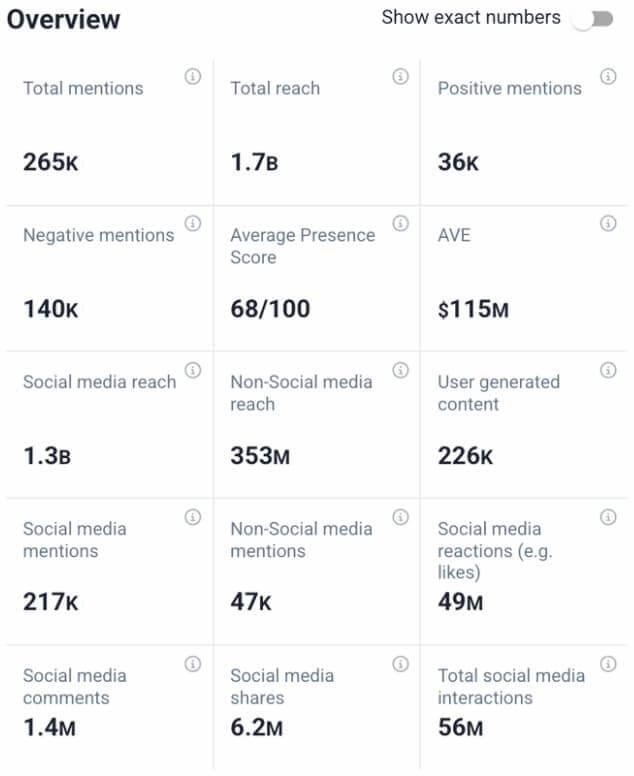Open info icon for Social media mentions
This screenshot has width=634, height=776.
tap(193, 517)
